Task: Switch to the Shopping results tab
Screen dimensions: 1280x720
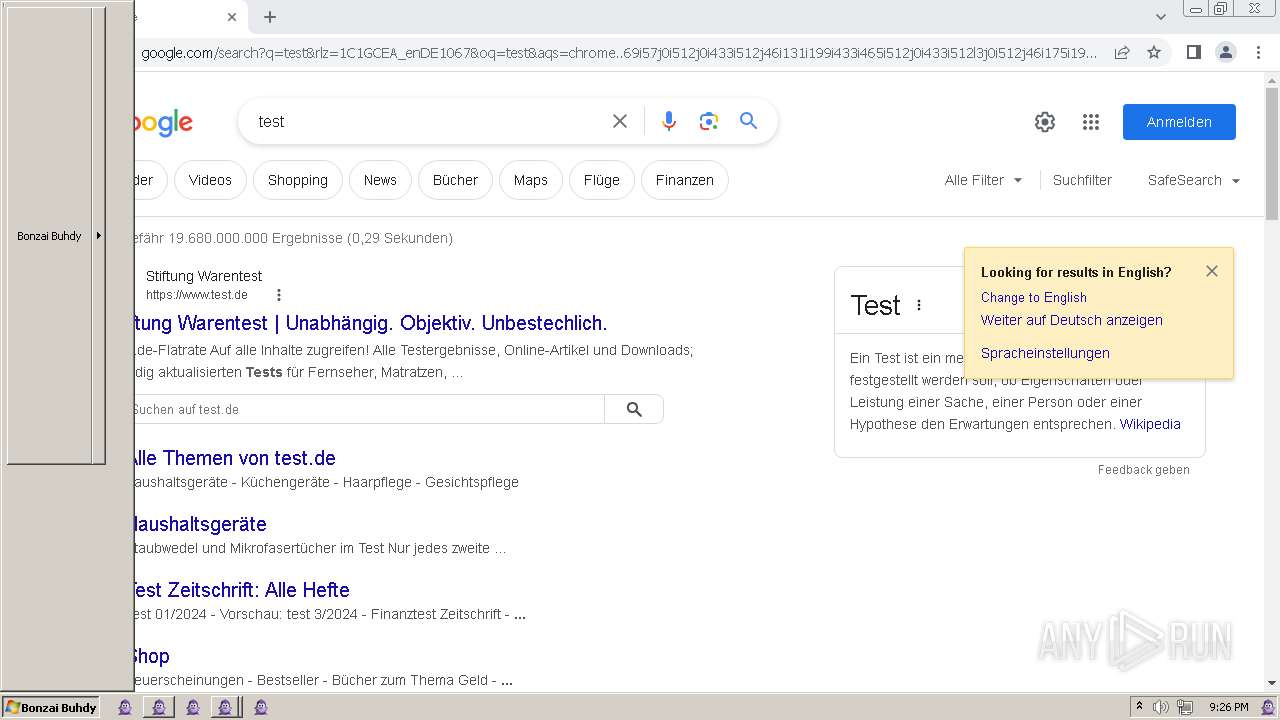Action: tap(298, 180)
